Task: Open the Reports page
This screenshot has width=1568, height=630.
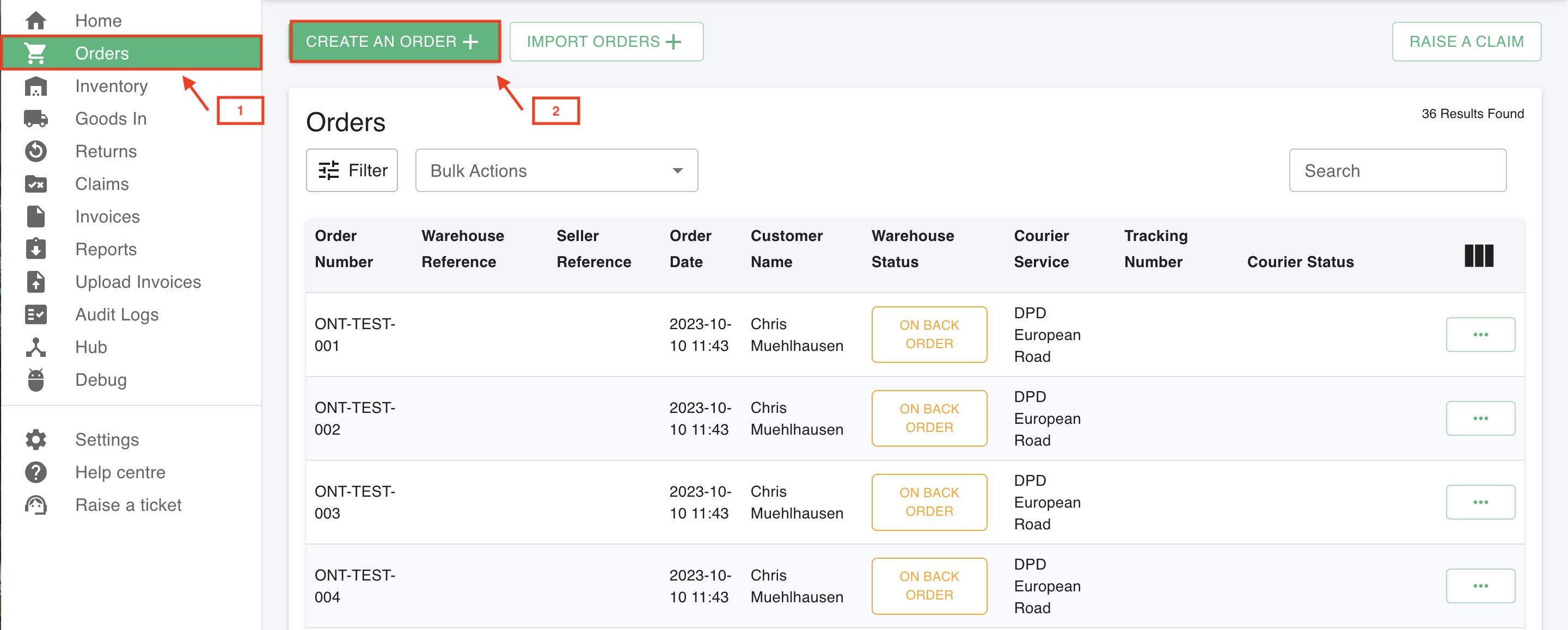Action: pos(131,249)
